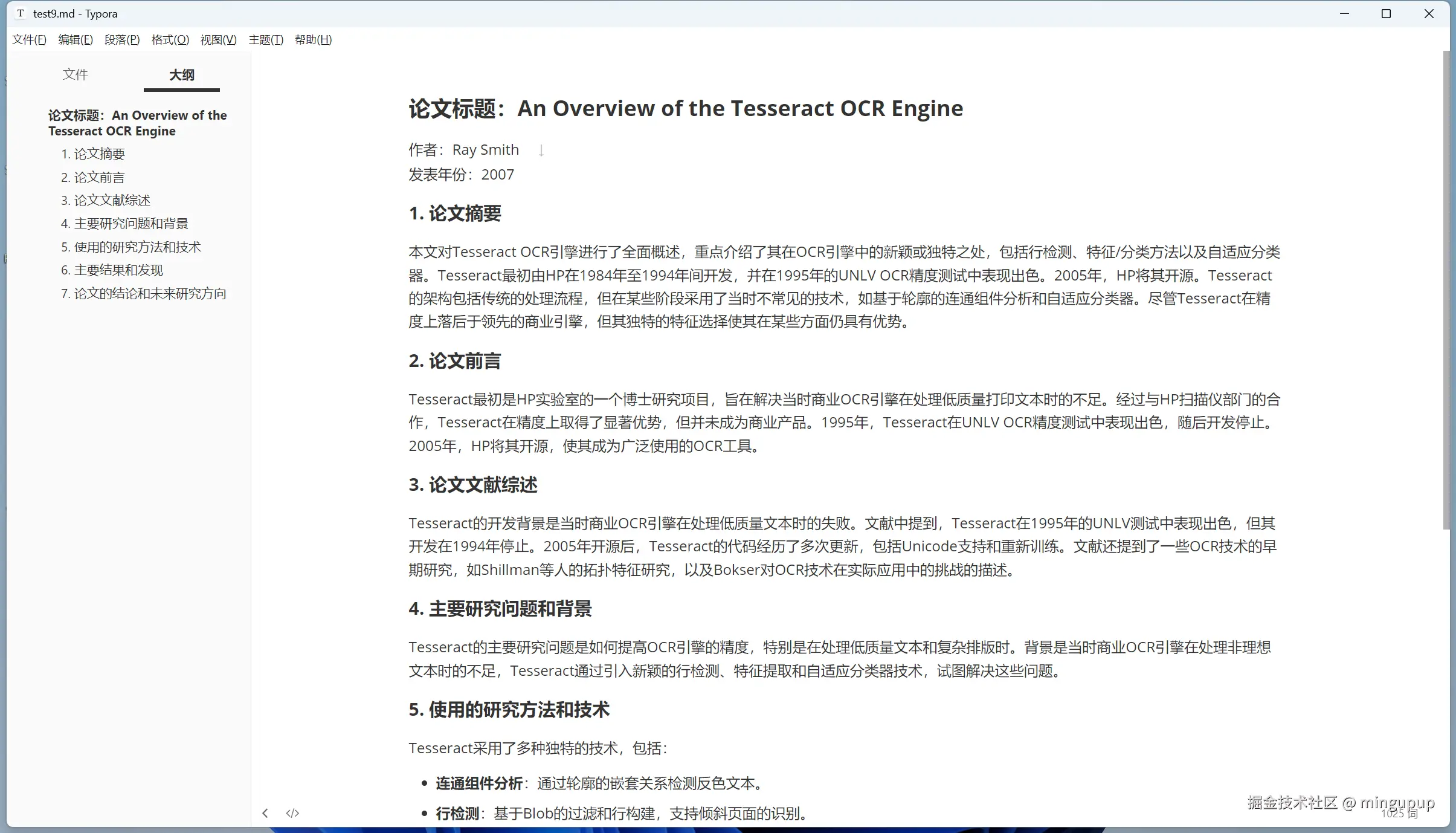1456x833 pixels.
Task: Minimize the Typora window
Action: coord(1344,13)
